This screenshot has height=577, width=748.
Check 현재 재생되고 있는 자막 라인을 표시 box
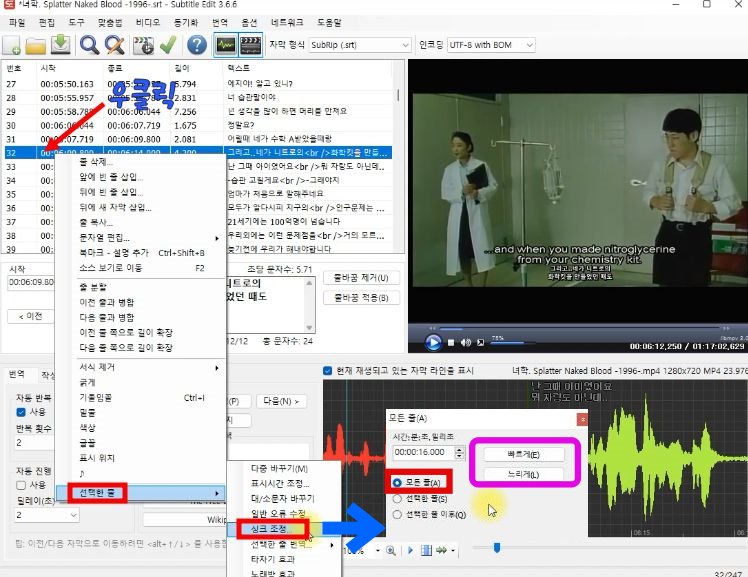pyautogui.click(x=328, y=371)
